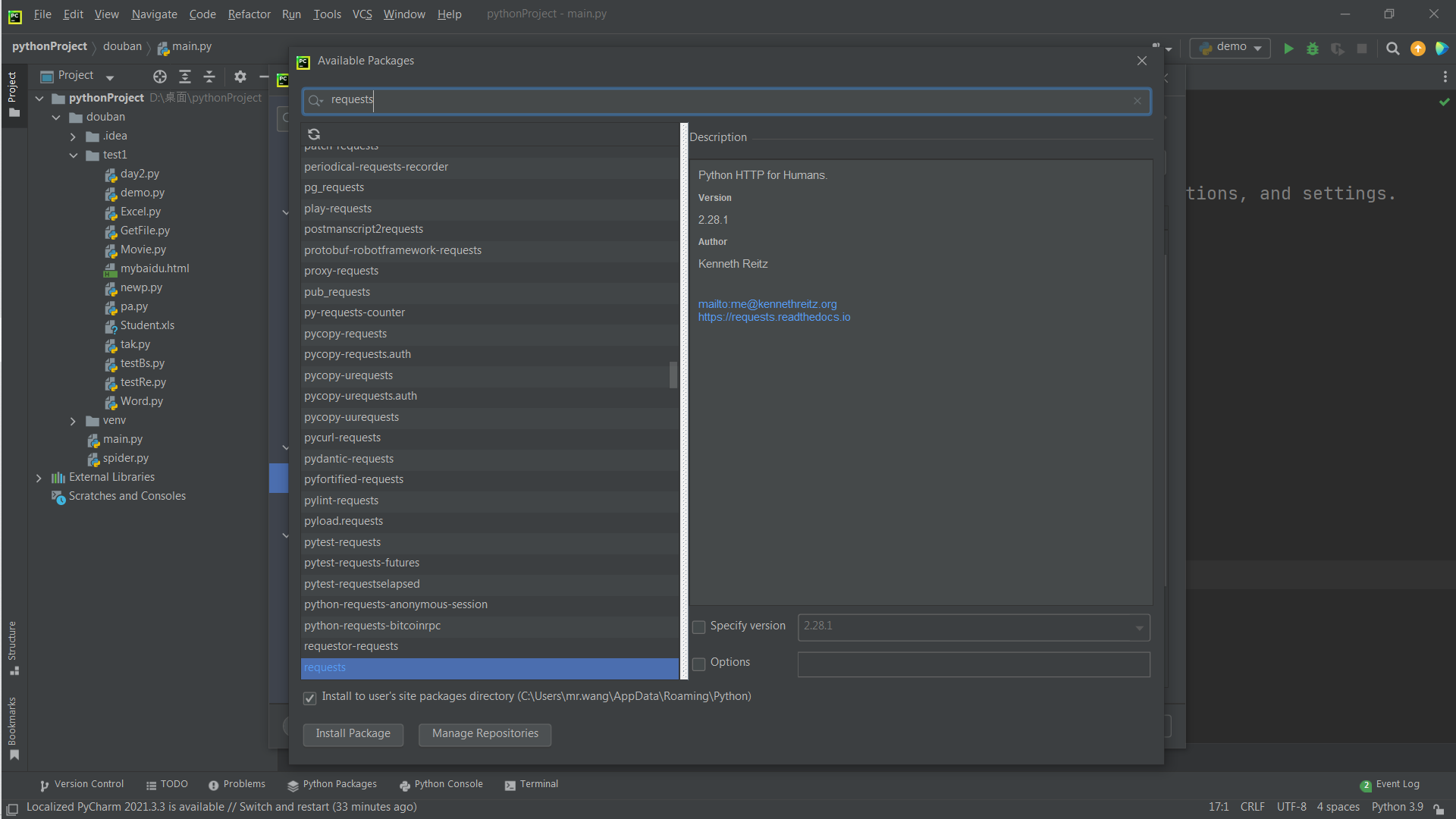This screenshot has width=1456, height=819.
Task: Open Search Everywhere magnifier icon
Action: click(x=1392, y=49)
